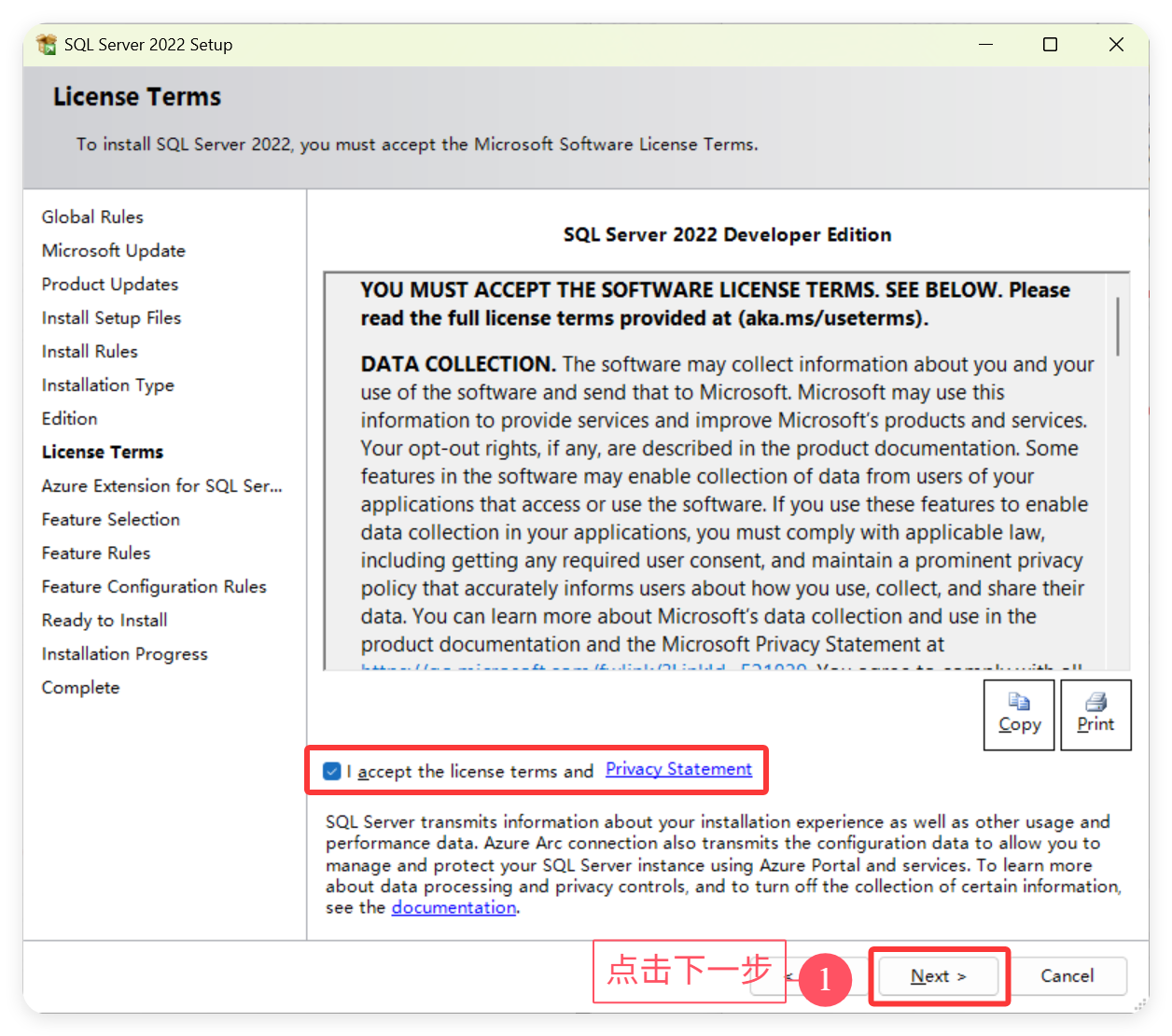
Task: Select the Edition step
Action: click(70, 418)
